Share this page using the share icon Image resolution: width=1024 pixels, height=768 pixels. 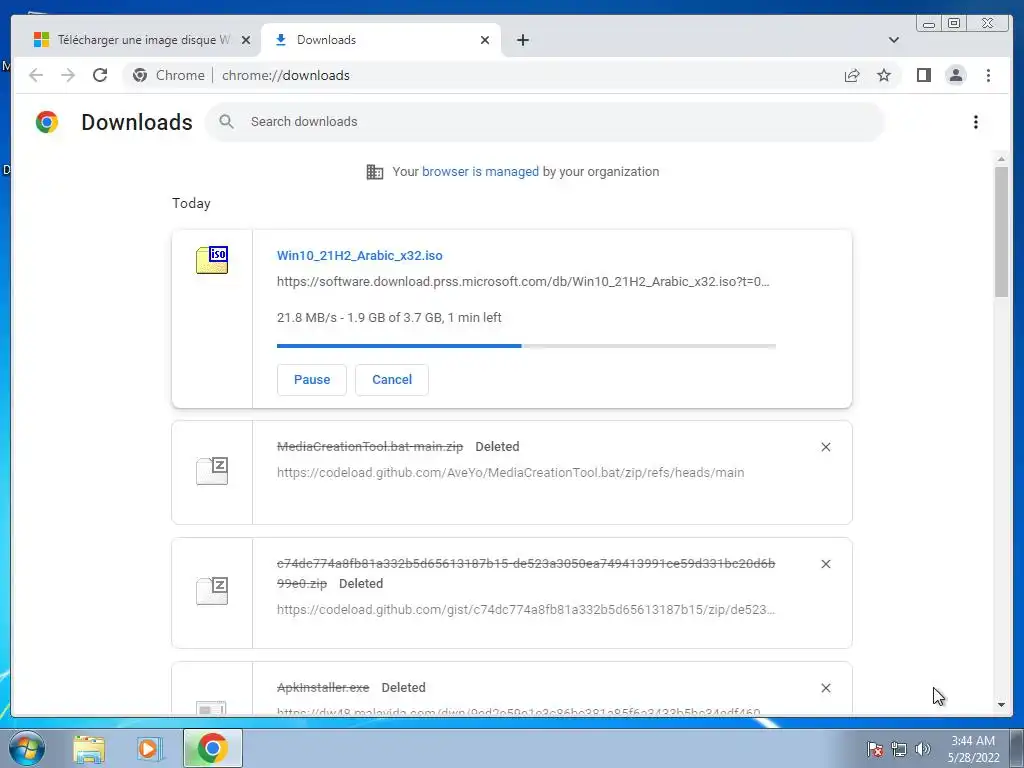[x=852, y=75]
